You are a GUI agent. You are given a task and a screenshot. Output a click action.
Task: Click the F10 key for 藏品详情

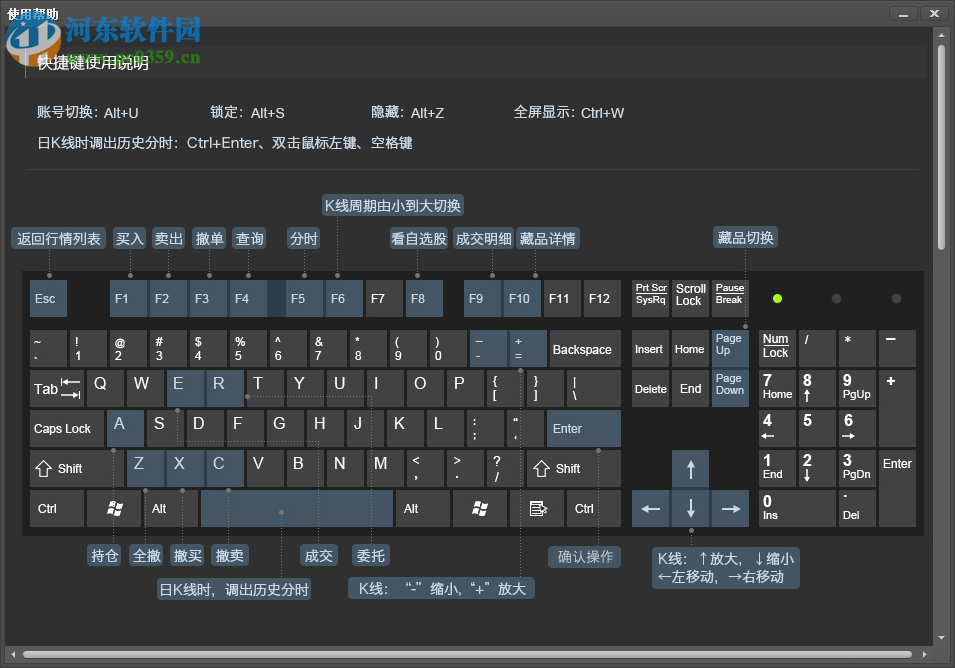point(522,298)
